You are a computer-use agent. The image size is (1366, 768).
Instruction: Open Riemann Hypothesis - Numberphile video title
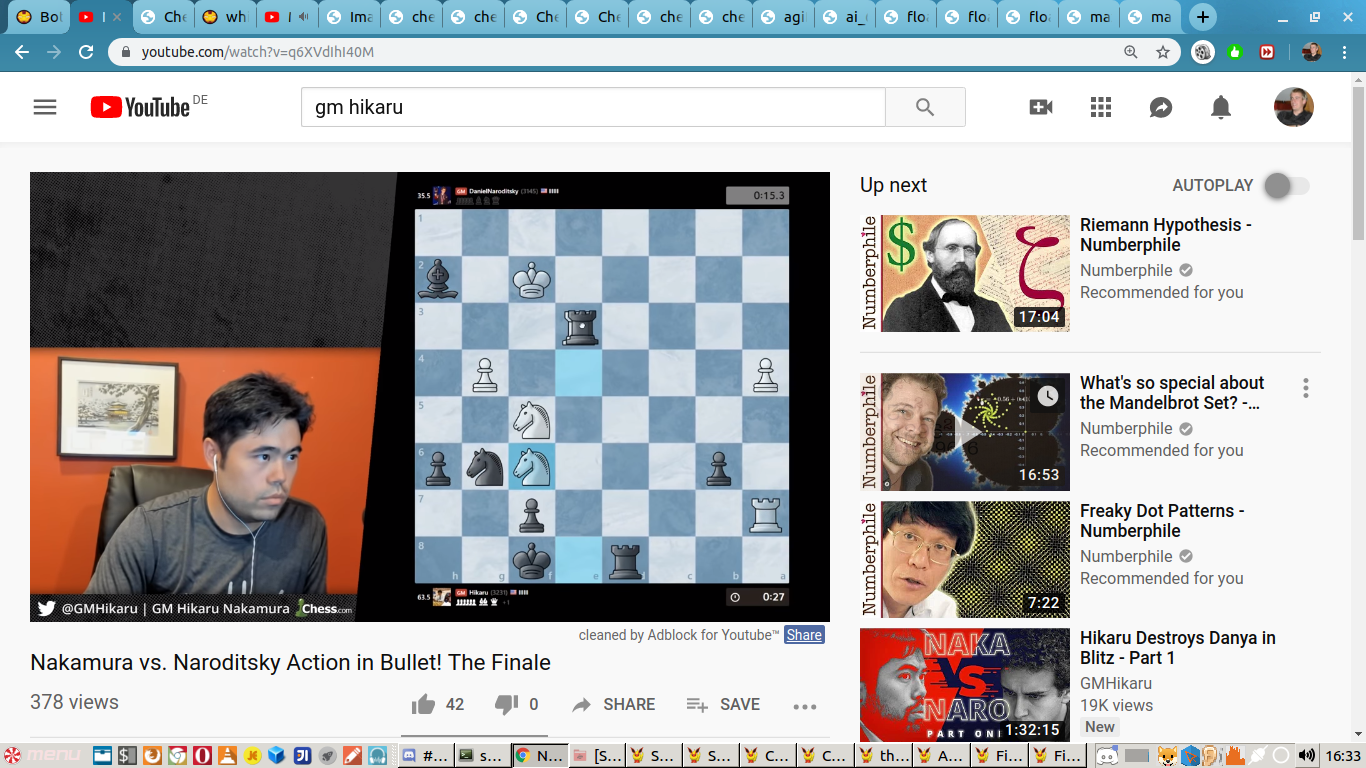click(x=1165, y=235)
